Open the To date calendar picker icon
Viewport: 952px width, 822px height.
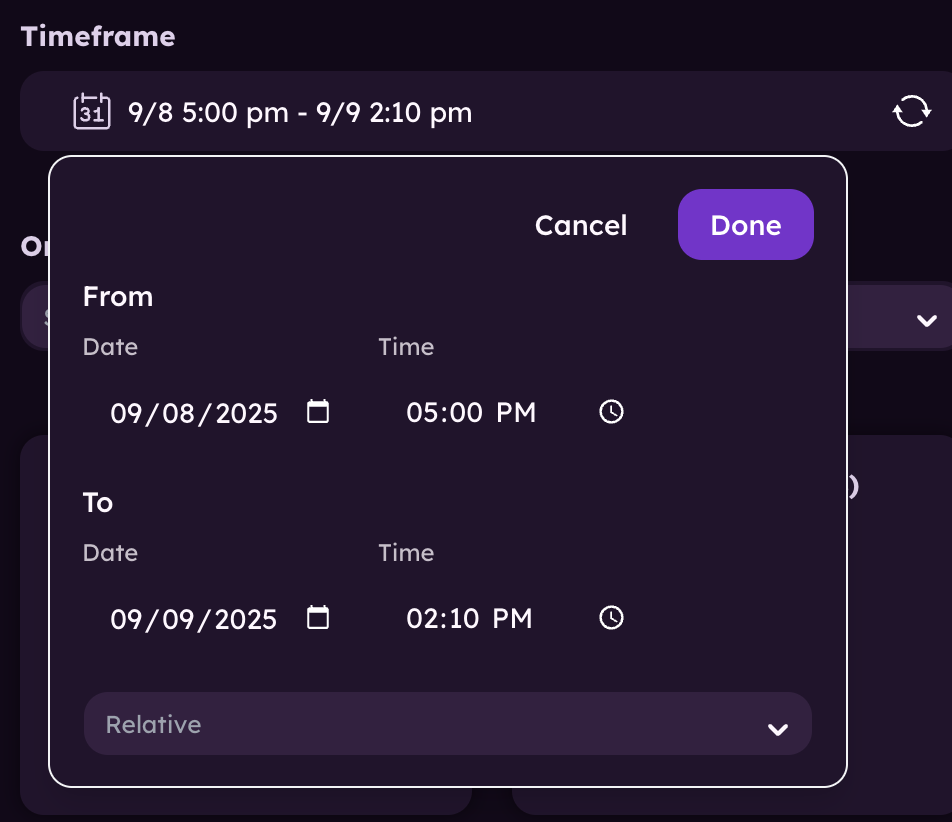(x=318, y=618)
